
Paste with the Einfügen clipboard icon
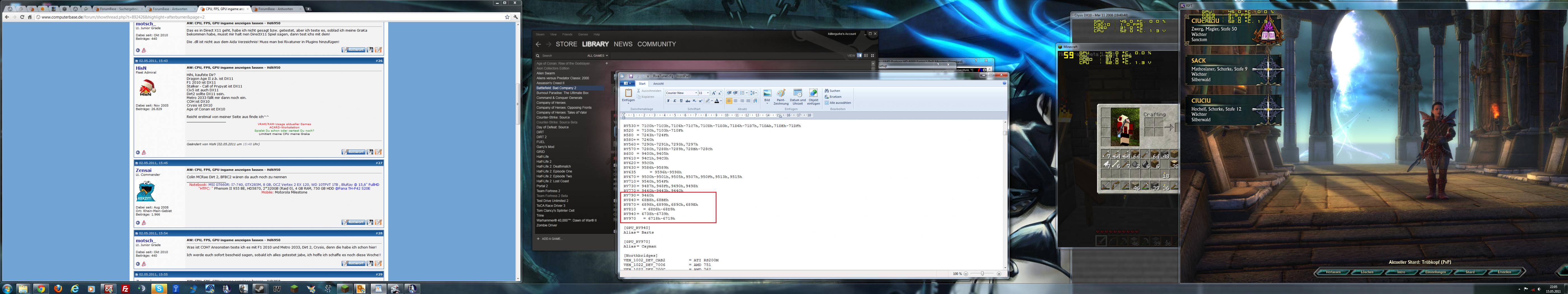click(628, 93)
